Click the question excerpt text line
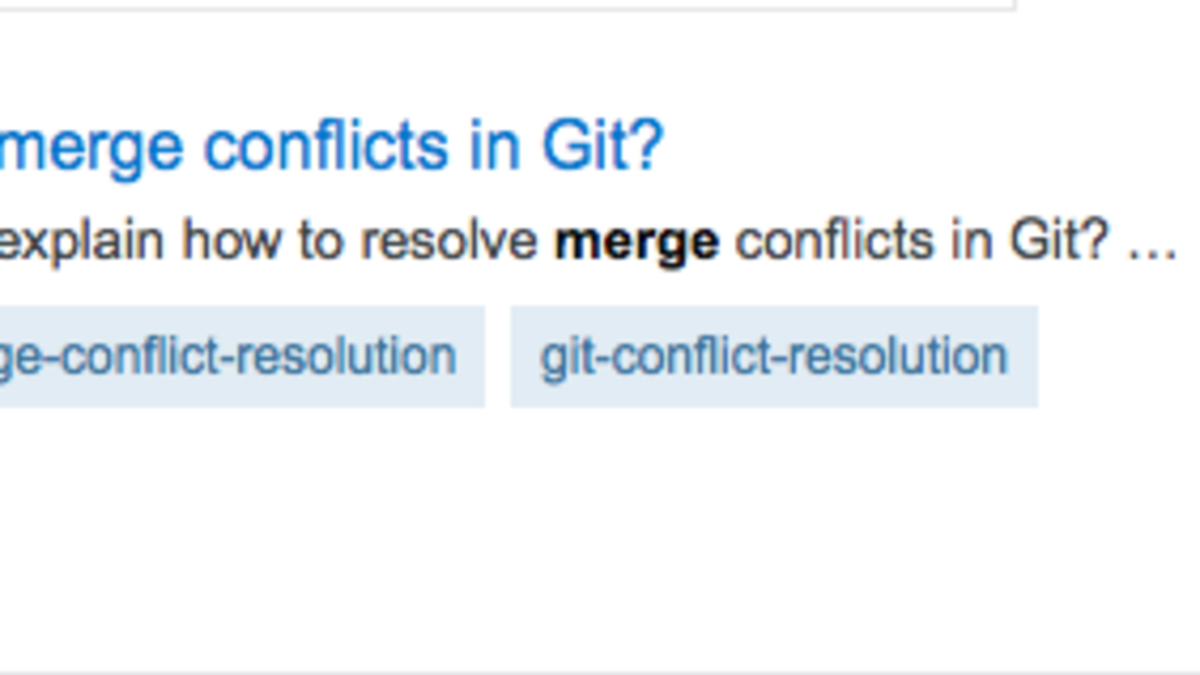Screen dimensions: 1200x675 pos(580,240)
